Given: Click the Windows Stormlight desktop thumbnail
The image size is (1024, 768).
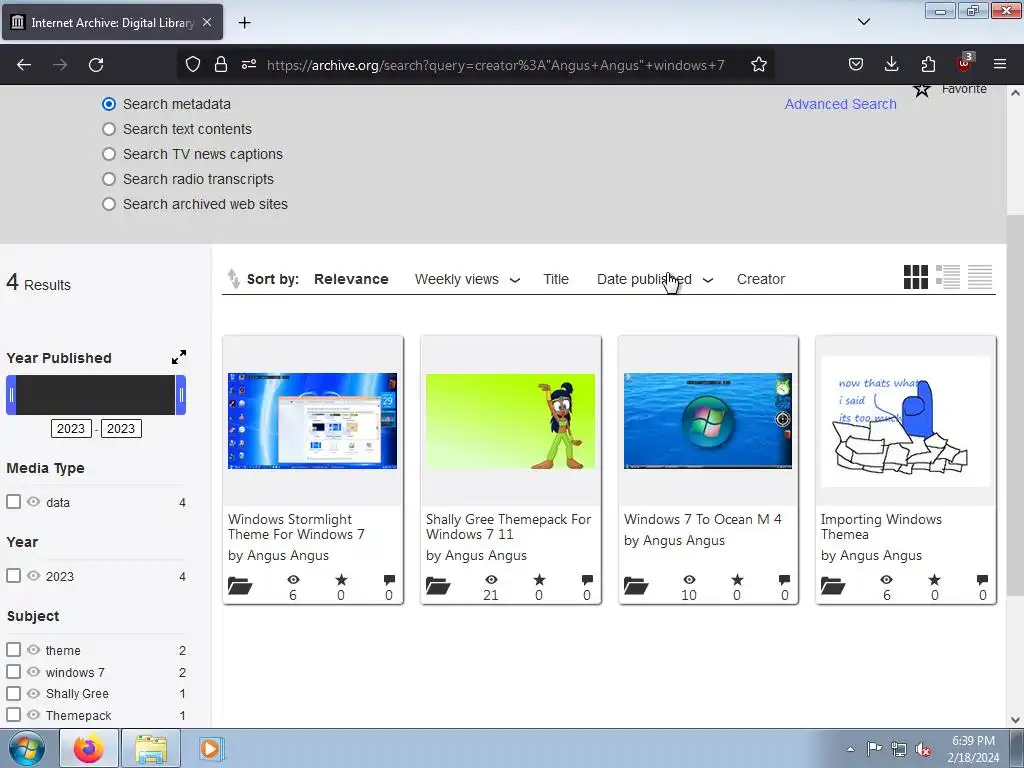Looking at the screenshot, I should [312, 421].
